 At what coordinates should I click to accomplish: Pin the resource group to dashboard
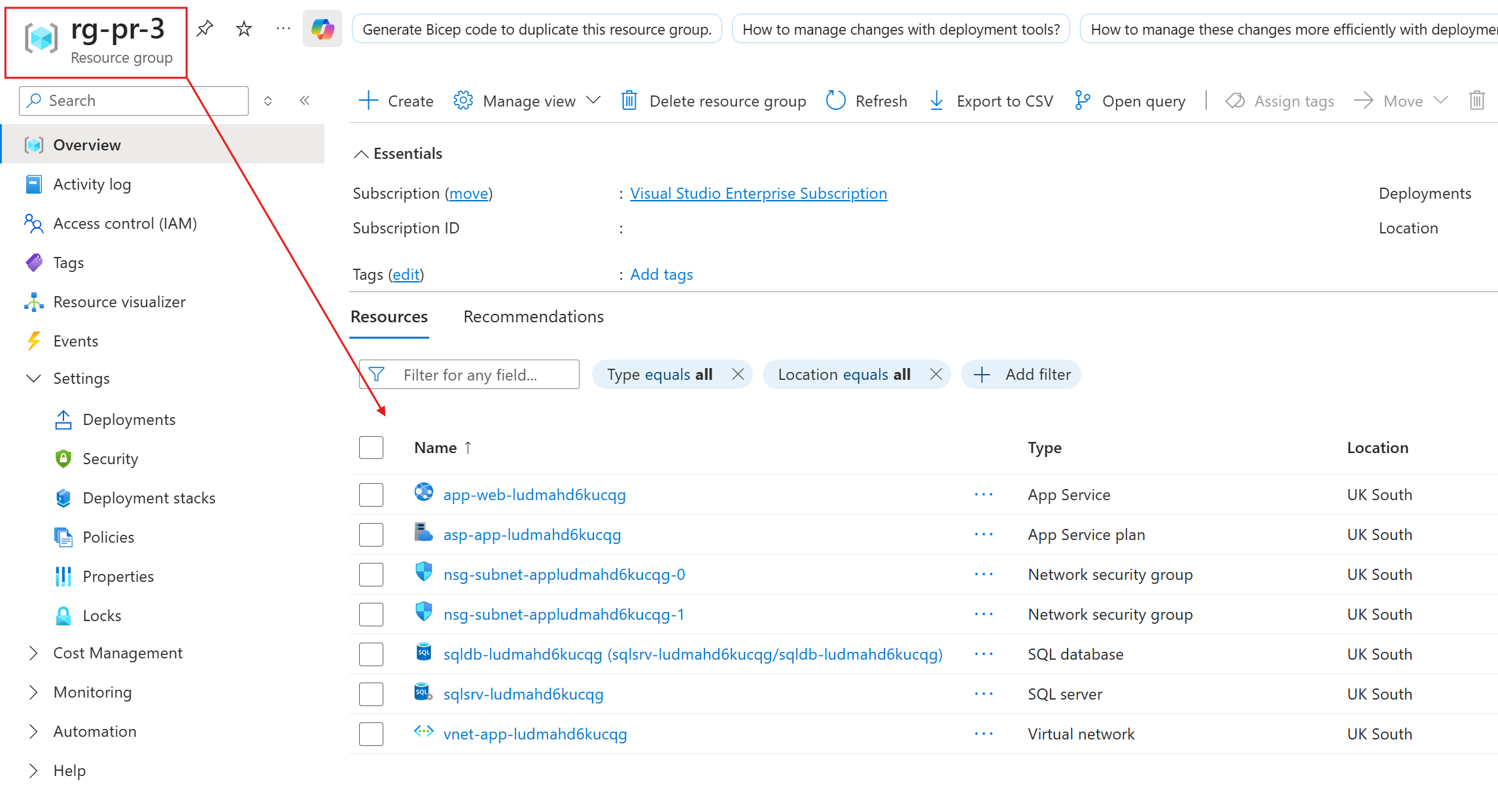click(x=205, y=29)
